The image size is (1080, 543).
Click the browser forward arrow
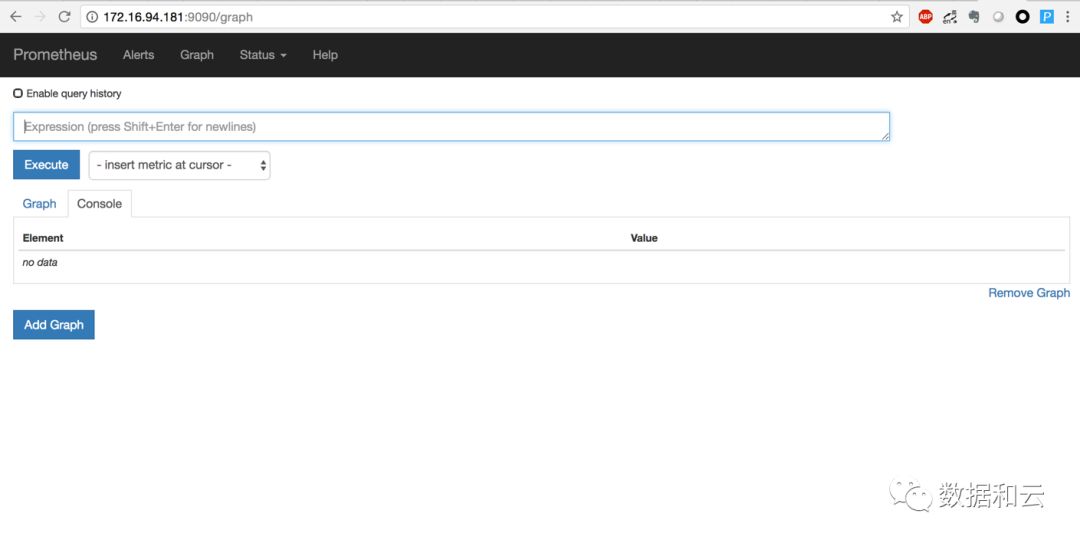[x=41, y=17]
